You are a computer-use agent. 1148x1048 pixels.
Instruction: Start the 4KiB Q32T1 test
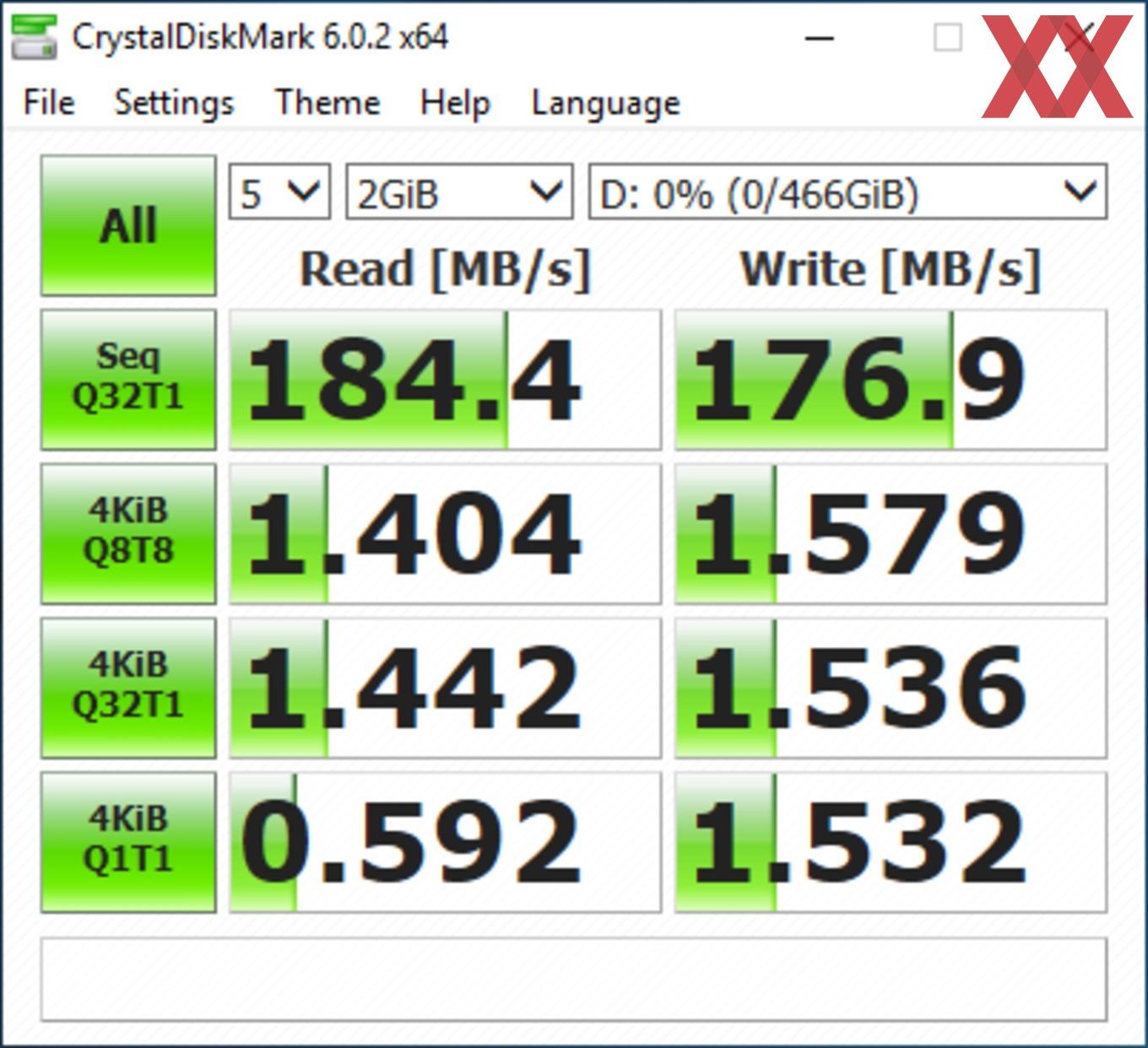tap(128, 688)
